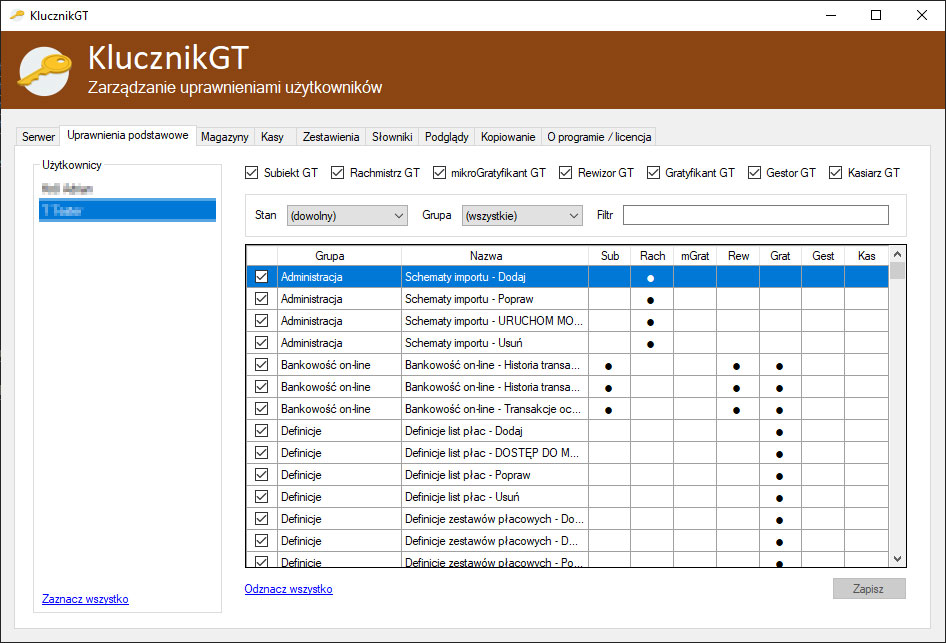Image resolution: width=946 pixels, height=643 pixels.
Task: Click the Grat column header
Action: [780, 256]
